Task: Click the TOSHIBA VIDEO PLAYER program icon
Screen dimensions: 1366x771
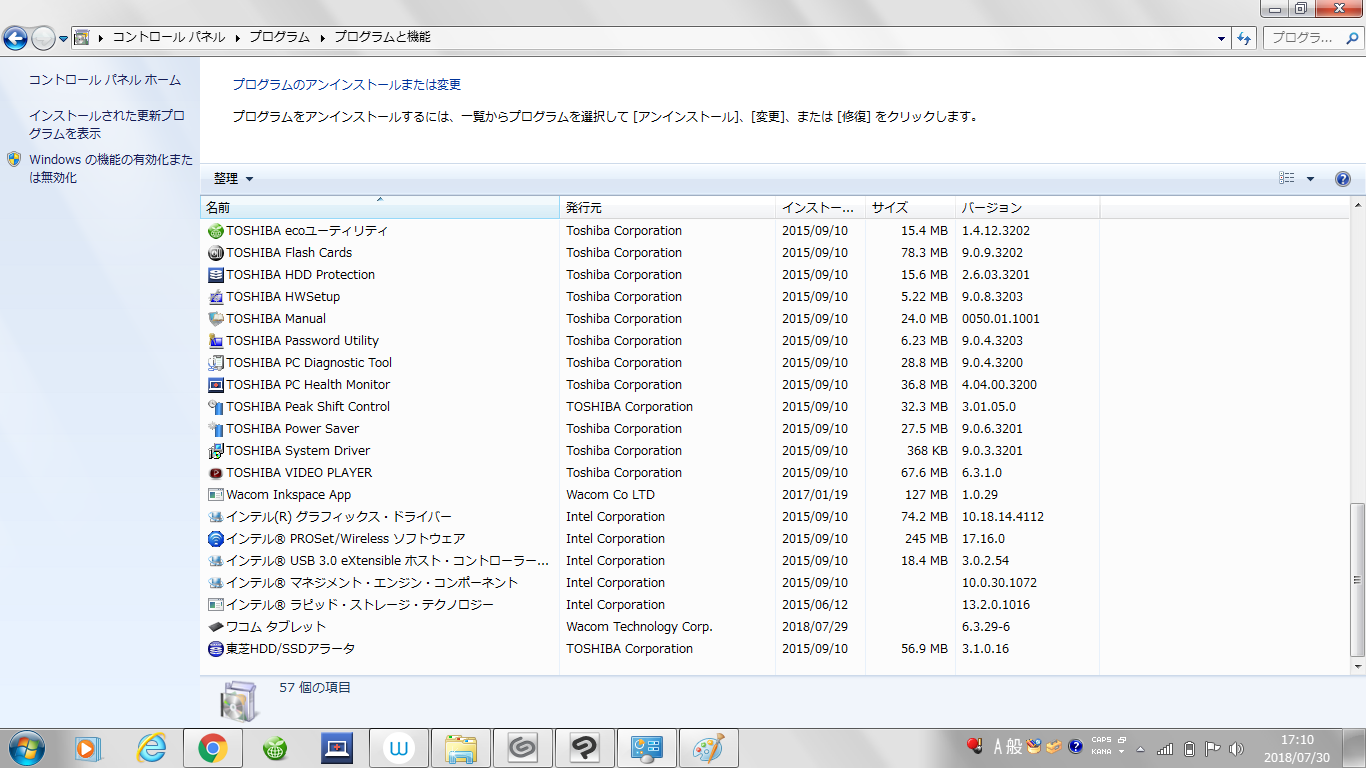Action: pyautogui.click(x=216, y=473)
